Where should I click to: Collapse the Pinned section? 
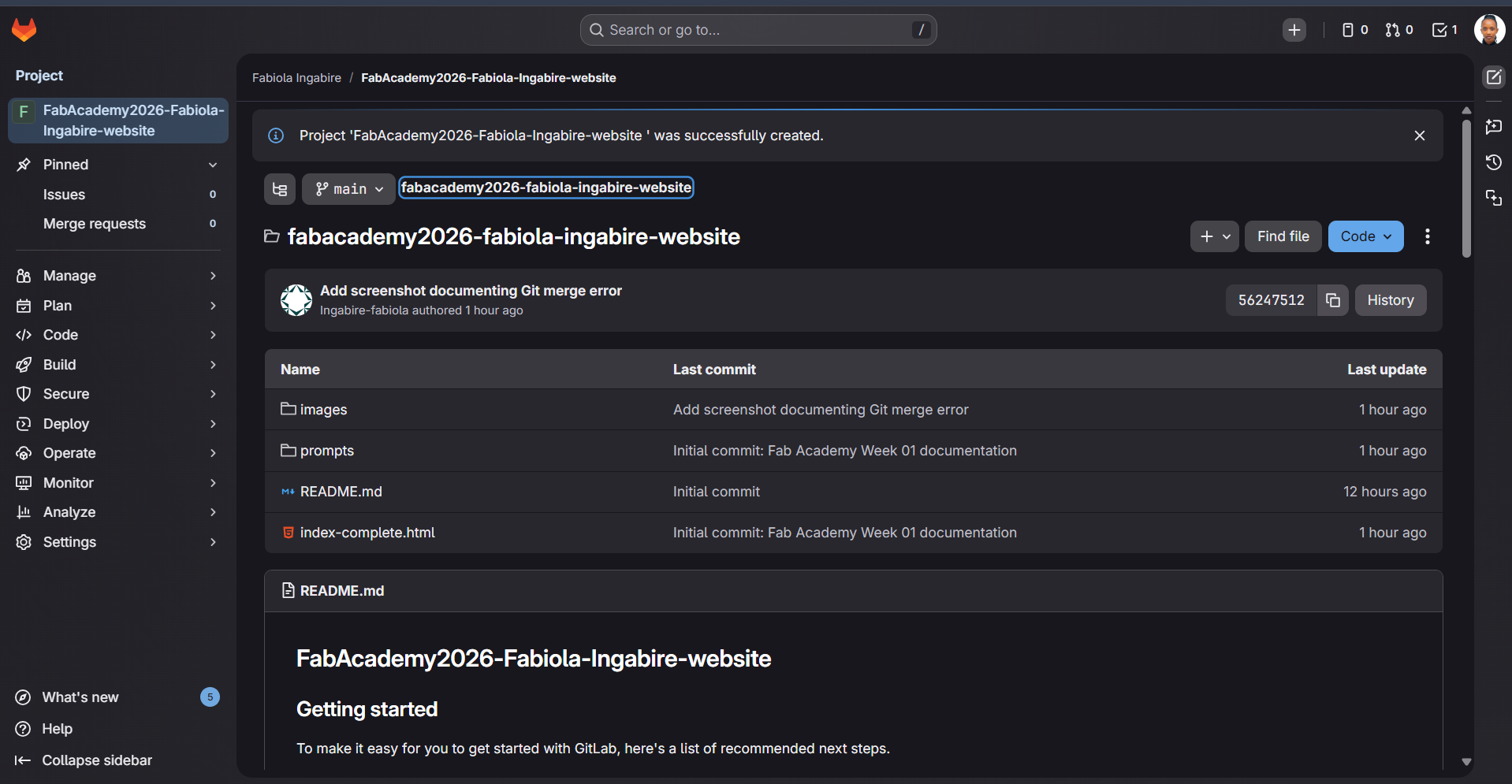pyautogui.click(x=118, y=165)
